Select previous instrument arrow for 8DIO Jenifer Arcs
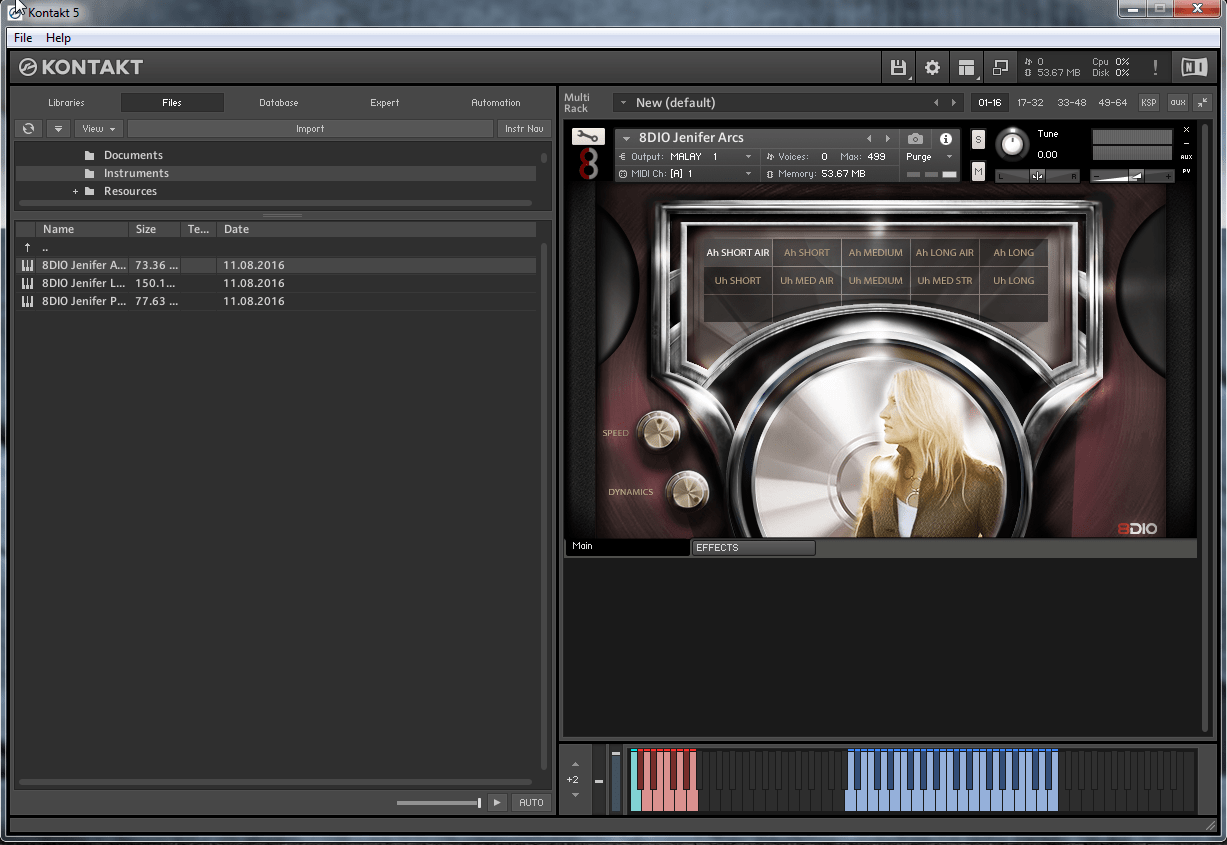This screenshot has height=845, width=1227. pyautogui.click(x=869, y=139)
